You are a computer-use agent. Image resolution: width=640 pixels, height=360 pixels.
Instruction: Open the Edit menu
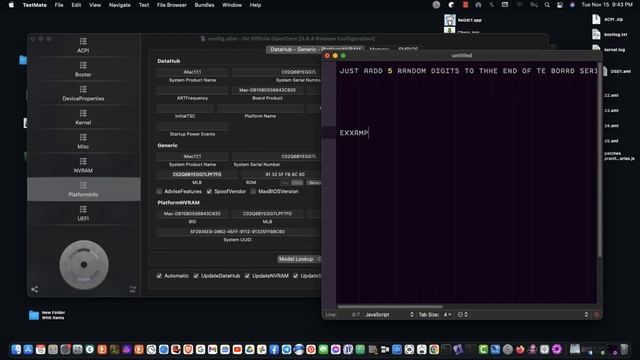click(76, 5)
